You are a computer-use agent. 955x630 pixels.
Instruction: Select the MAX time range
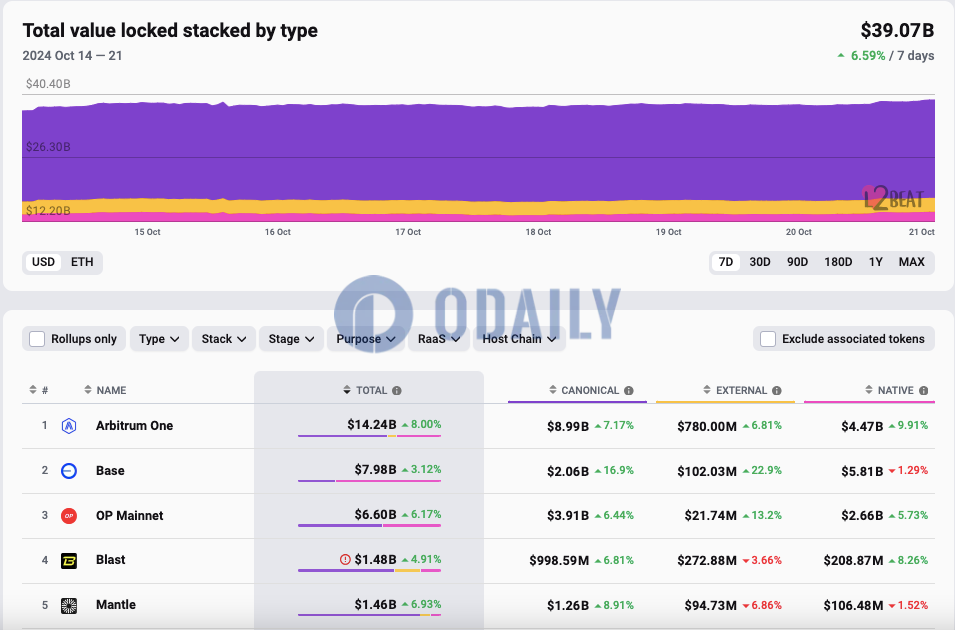click(x=912, y=262)
